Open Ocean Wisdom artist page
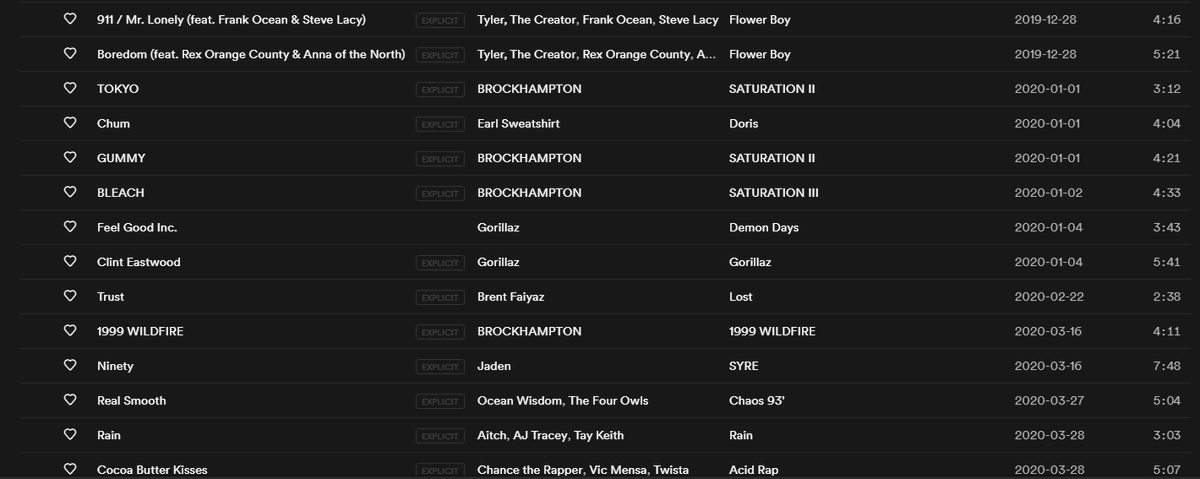 (x=519, y=401)
